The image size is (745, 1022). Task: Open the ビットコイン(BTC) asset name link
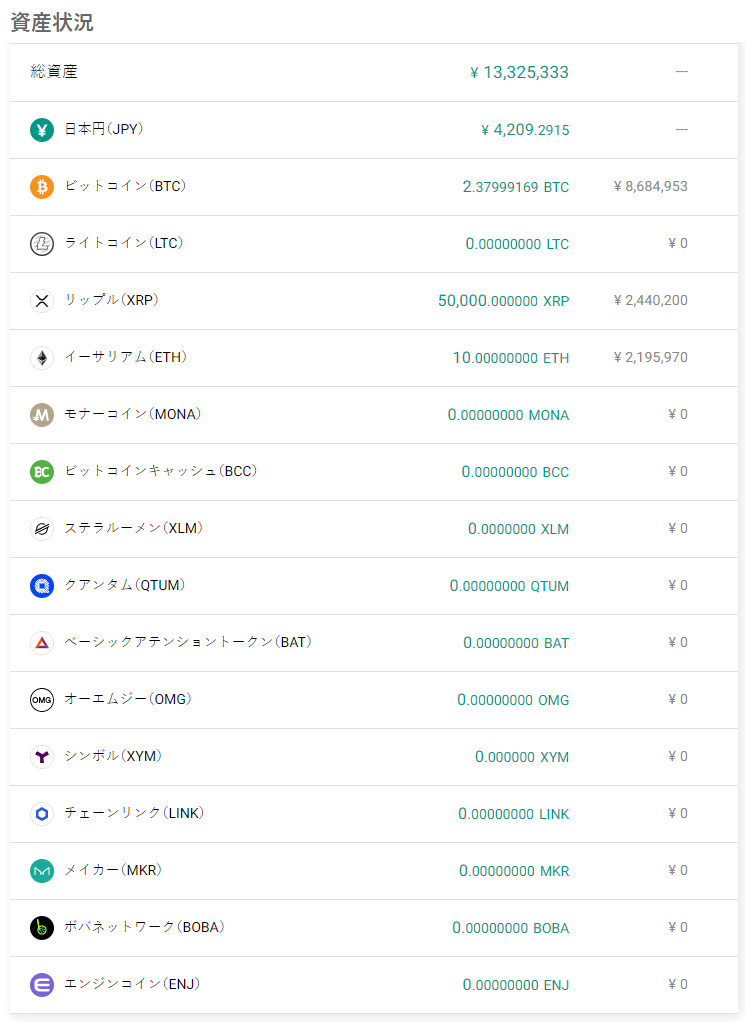pos(125,186)
